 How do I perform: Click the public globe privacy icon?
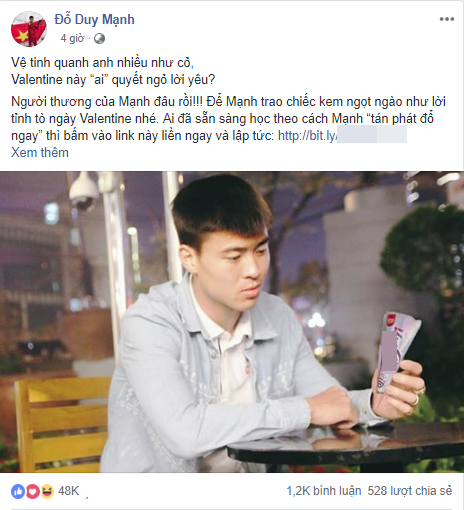99,39
